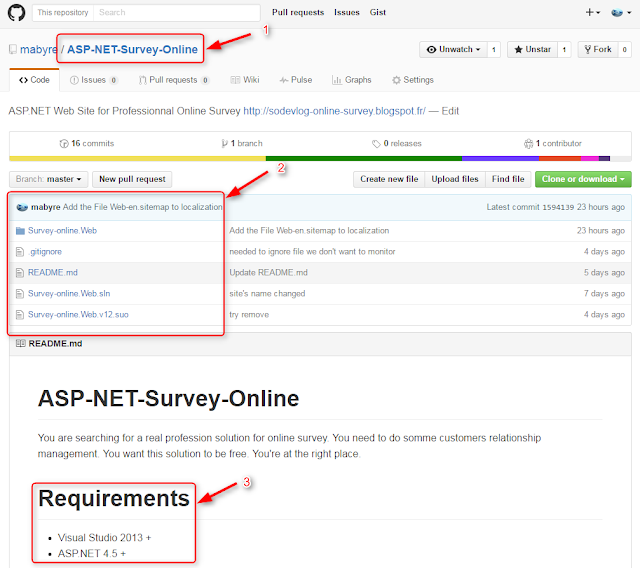Click Issues in the top header
Screen dimensions: 640x568
click(347, 13)
